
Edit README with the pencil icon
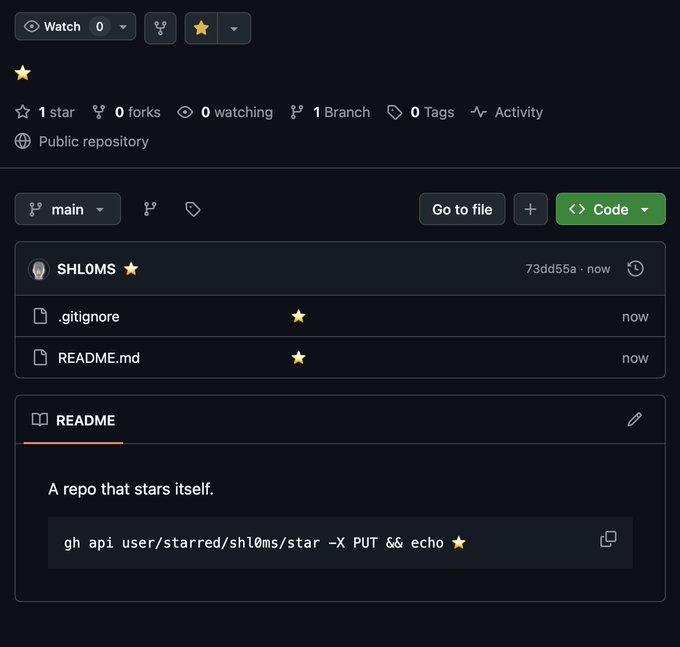point(634,419)
